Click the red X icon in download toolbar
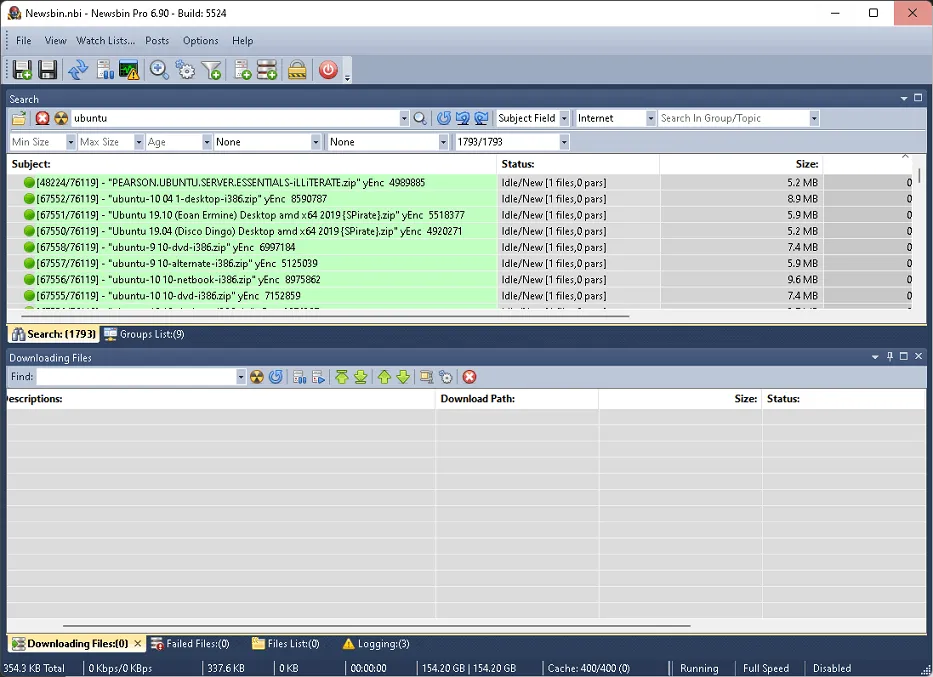The width and height of the screenshot is (933, 677). tap(469, 377)
